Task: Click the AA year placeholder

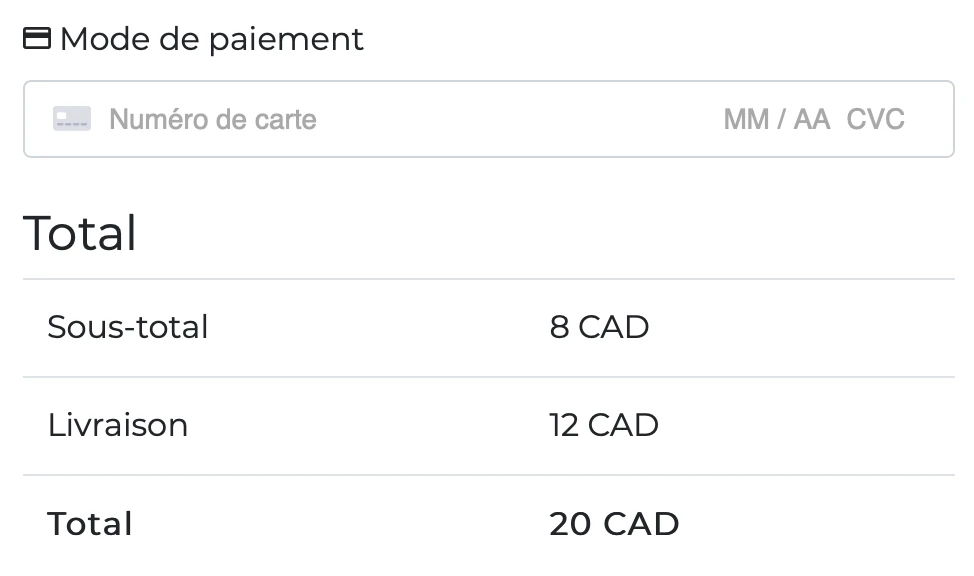Action: (x=812, y=119)
